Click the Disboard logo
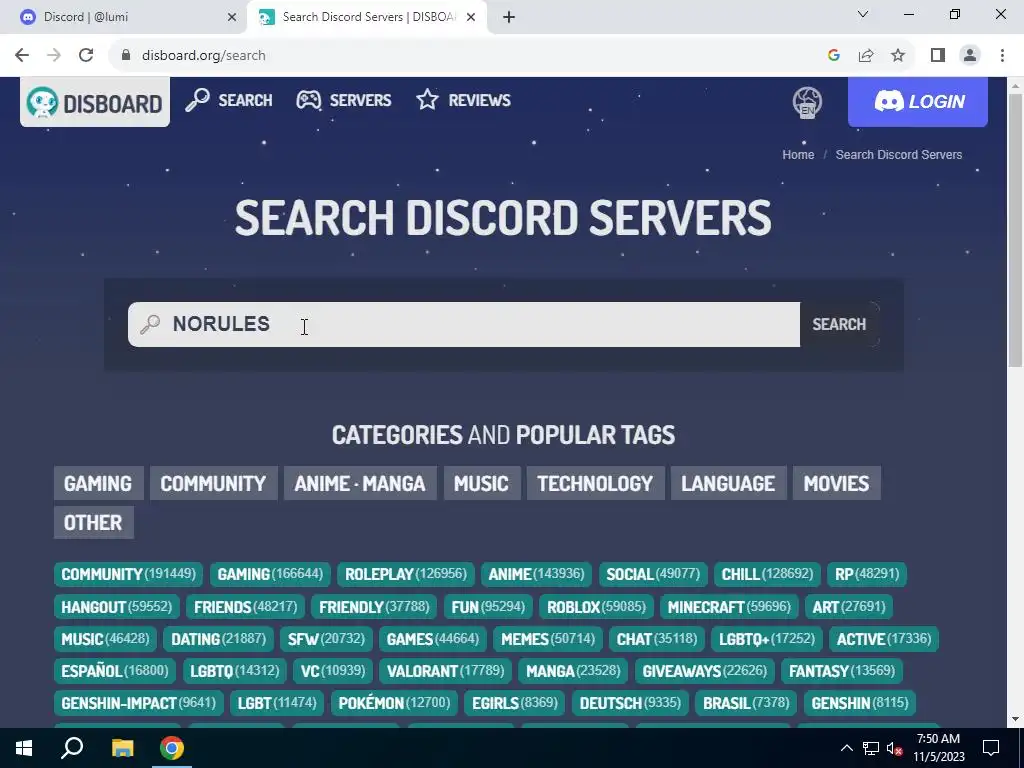 (95, 102)
